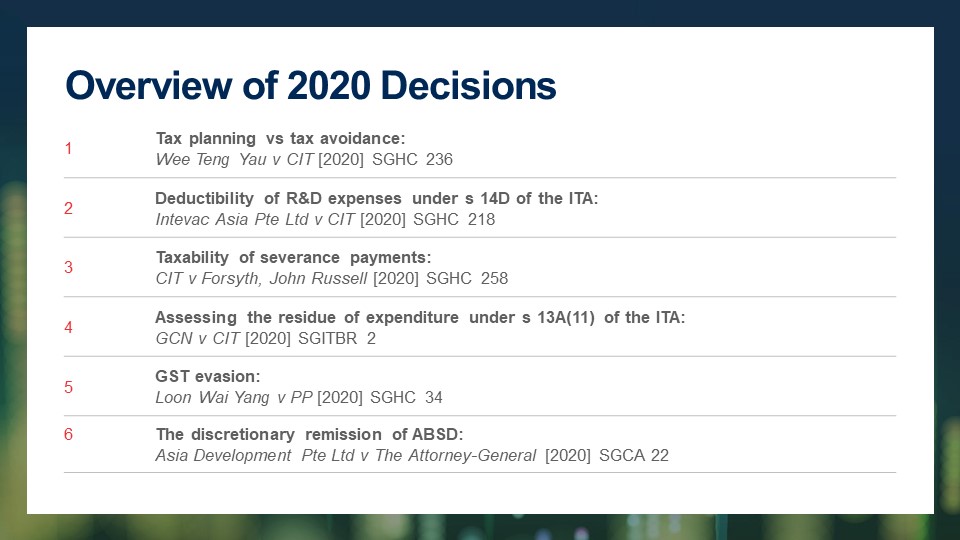
Task: Click the Intevac Asia Pte Ltd citation
Action: (x=325, y=219)
